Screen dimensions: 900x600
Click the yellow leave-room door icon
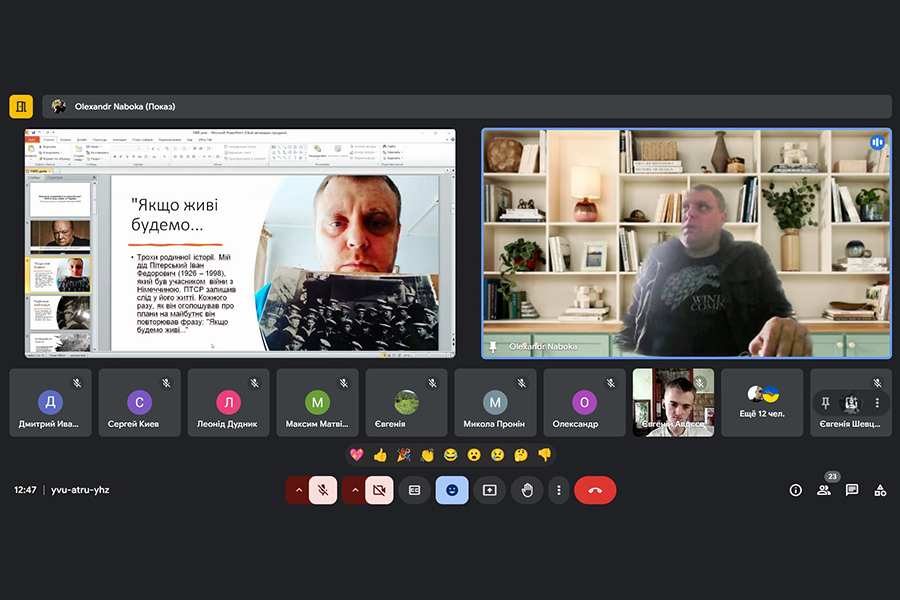tap(21, 107)
